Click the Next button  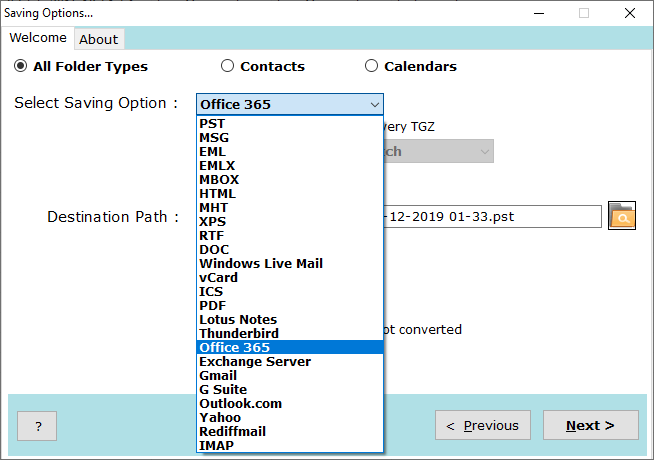591,425
